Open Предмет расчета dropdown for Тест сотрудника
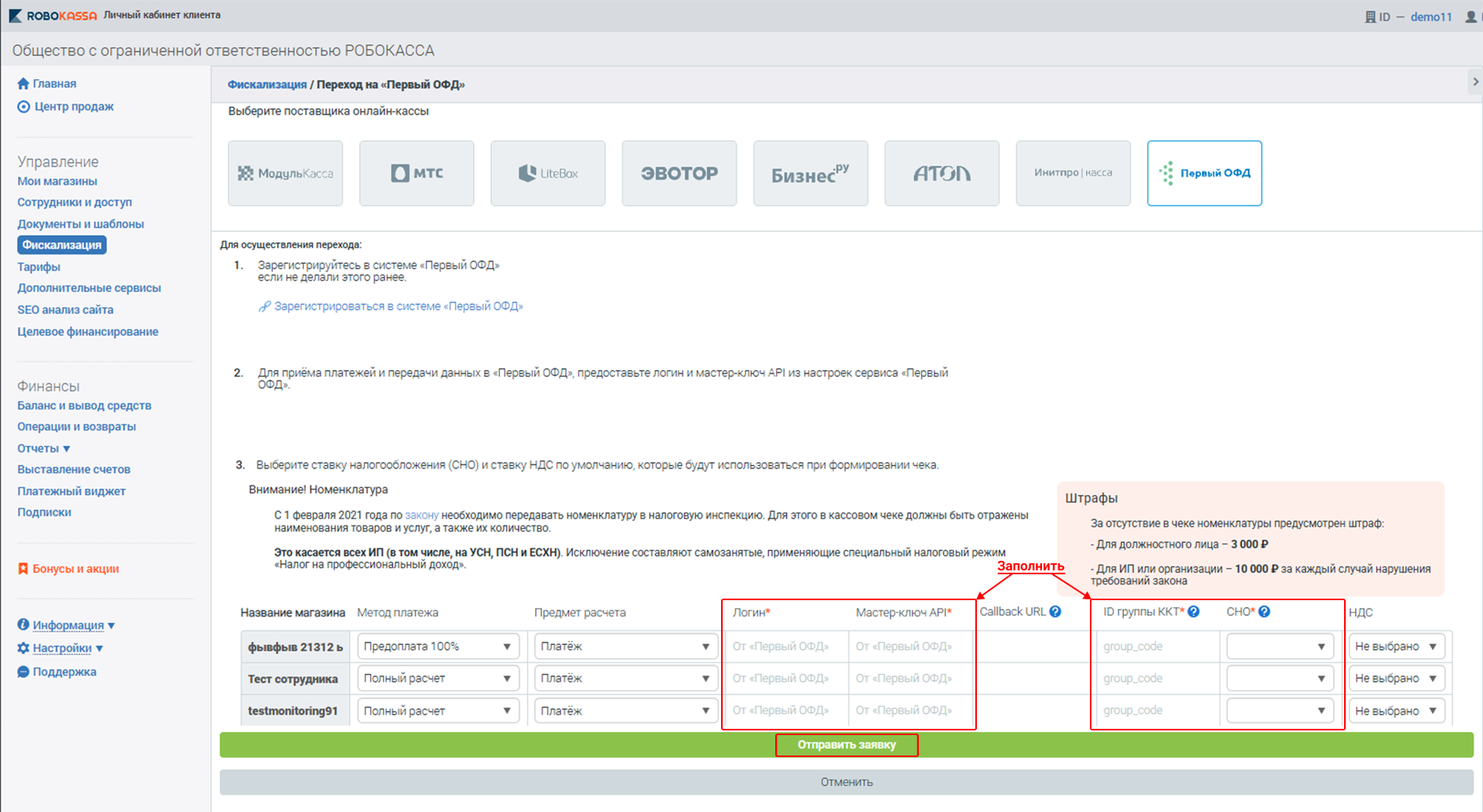This screenshot has height=812, width=1483. 625,679
